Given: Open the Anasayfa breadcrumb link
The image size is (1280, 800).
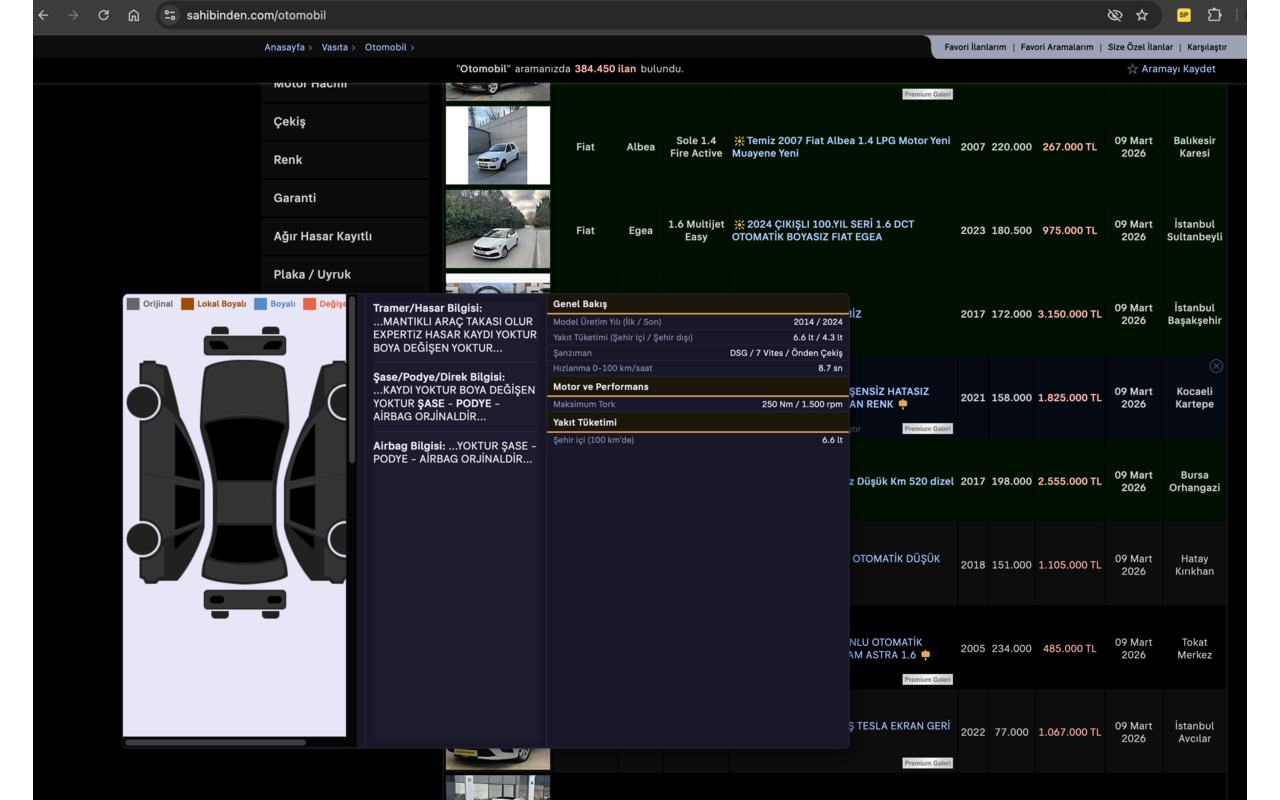Looking at the screenshot, I should [284, 47].
